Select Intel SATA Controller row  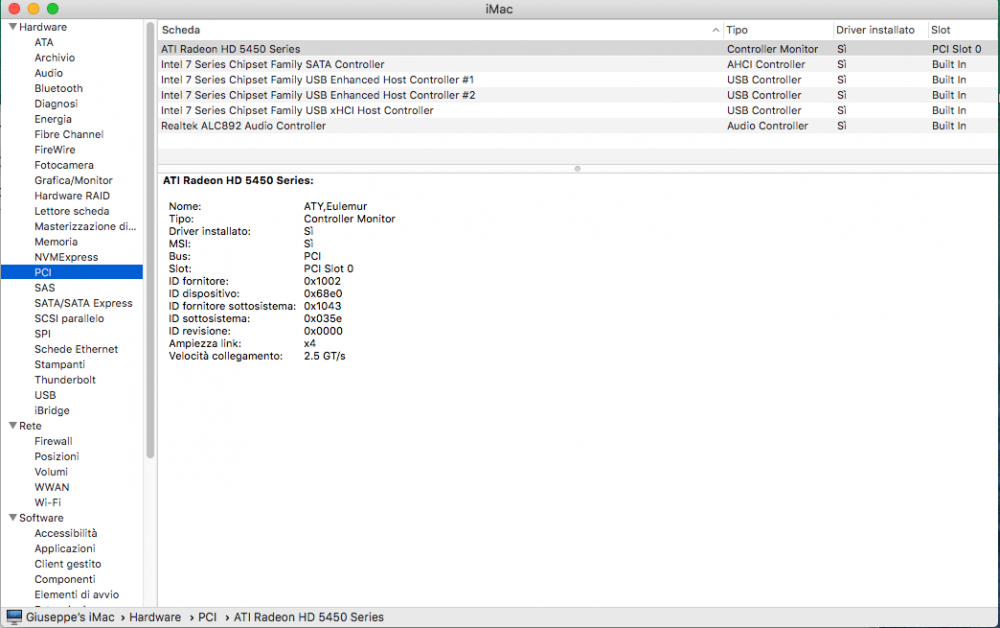[578, 64]
